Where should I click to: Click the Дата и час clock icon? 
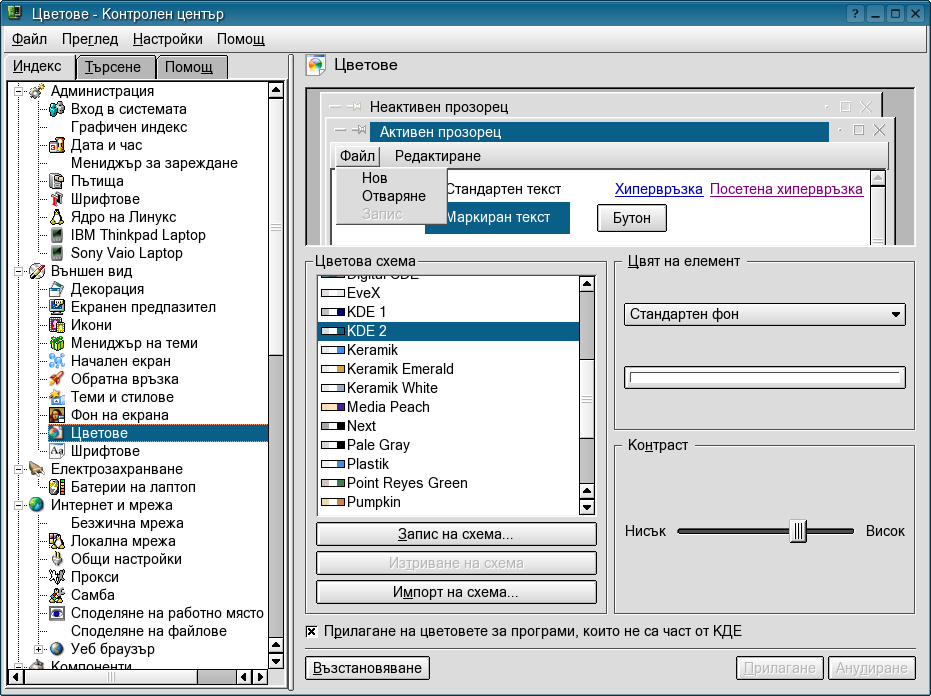57,145
